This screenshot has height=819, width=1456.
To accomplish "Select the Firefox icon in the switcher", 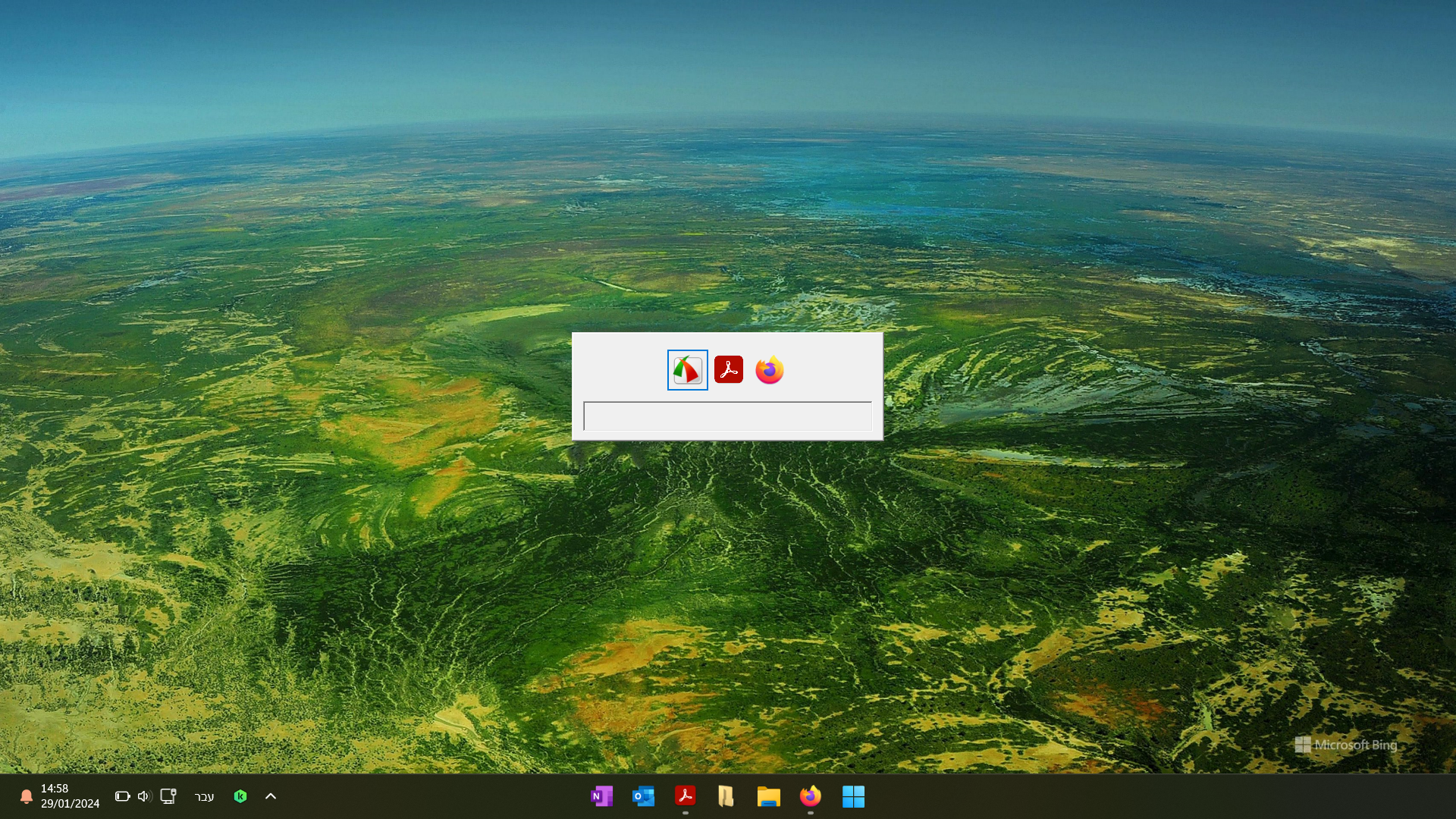I will 770,370.
